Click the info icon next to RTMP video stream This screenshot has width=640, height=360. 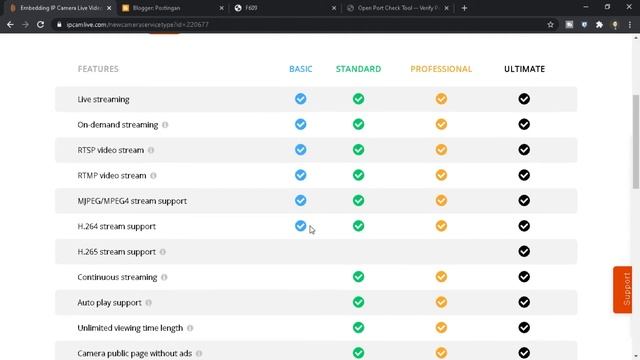pos(153,176)
